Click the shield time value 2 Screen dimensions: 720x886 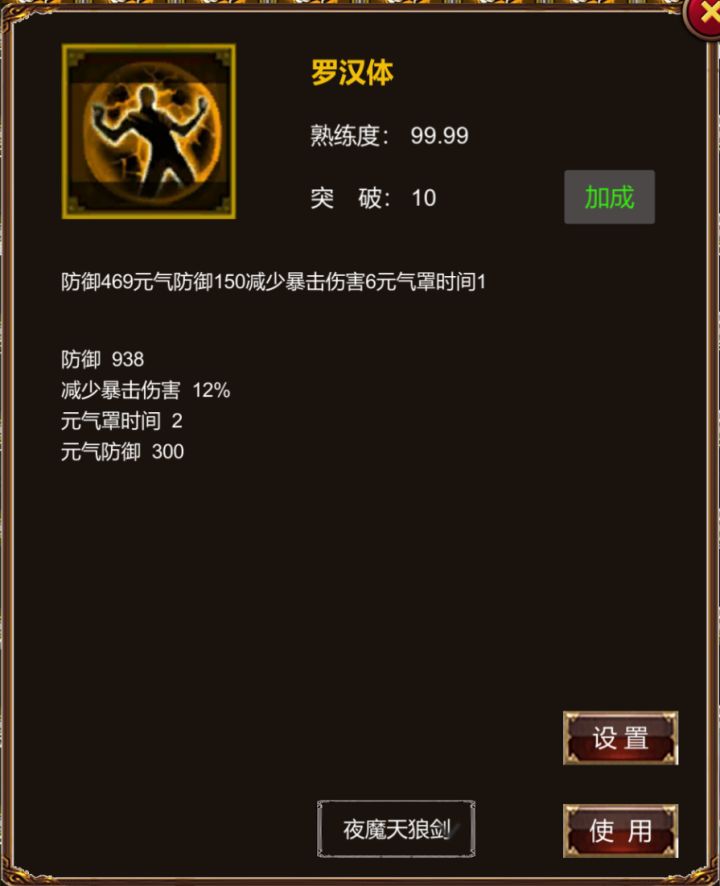pos(177,421)
